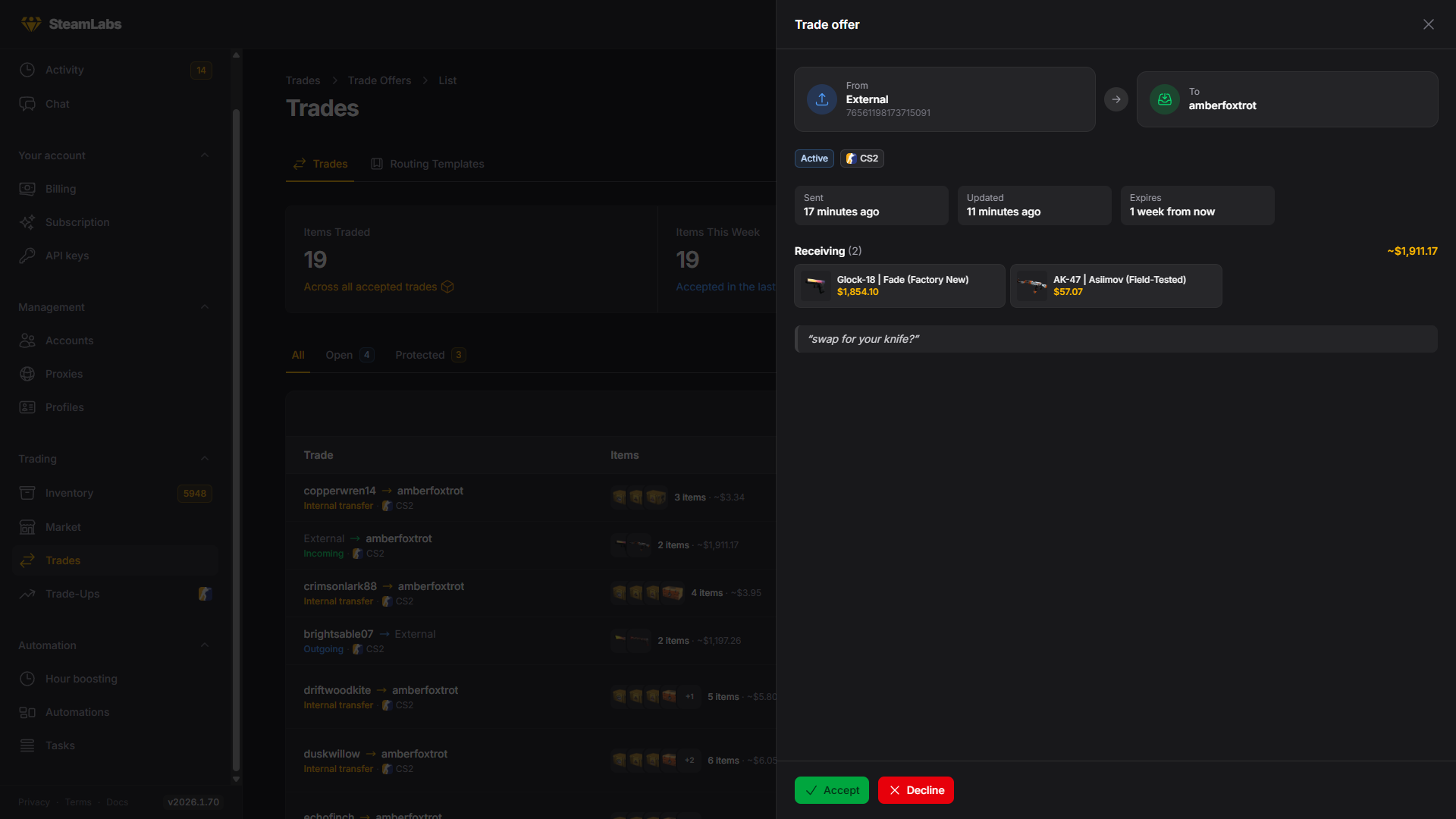Image resolution: width=1456 pixels, height=819 pixels.
Task: Select the Protected filter tab
Action: pyautogui.click(x=430, y=355)
